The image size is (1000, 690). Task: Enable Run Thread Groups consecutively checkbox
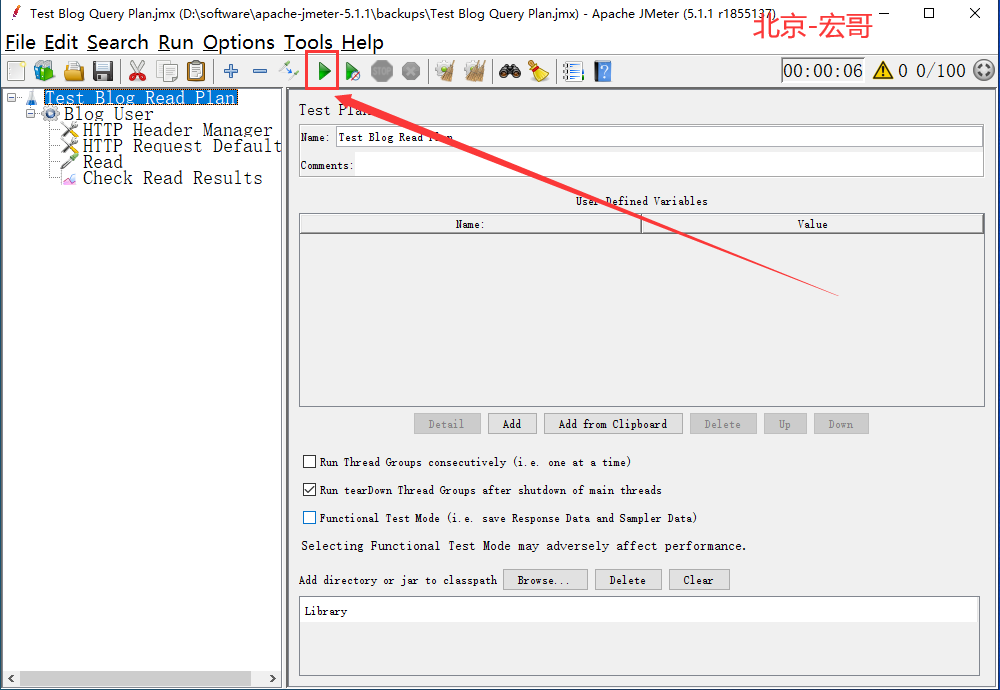coord(309,461)
